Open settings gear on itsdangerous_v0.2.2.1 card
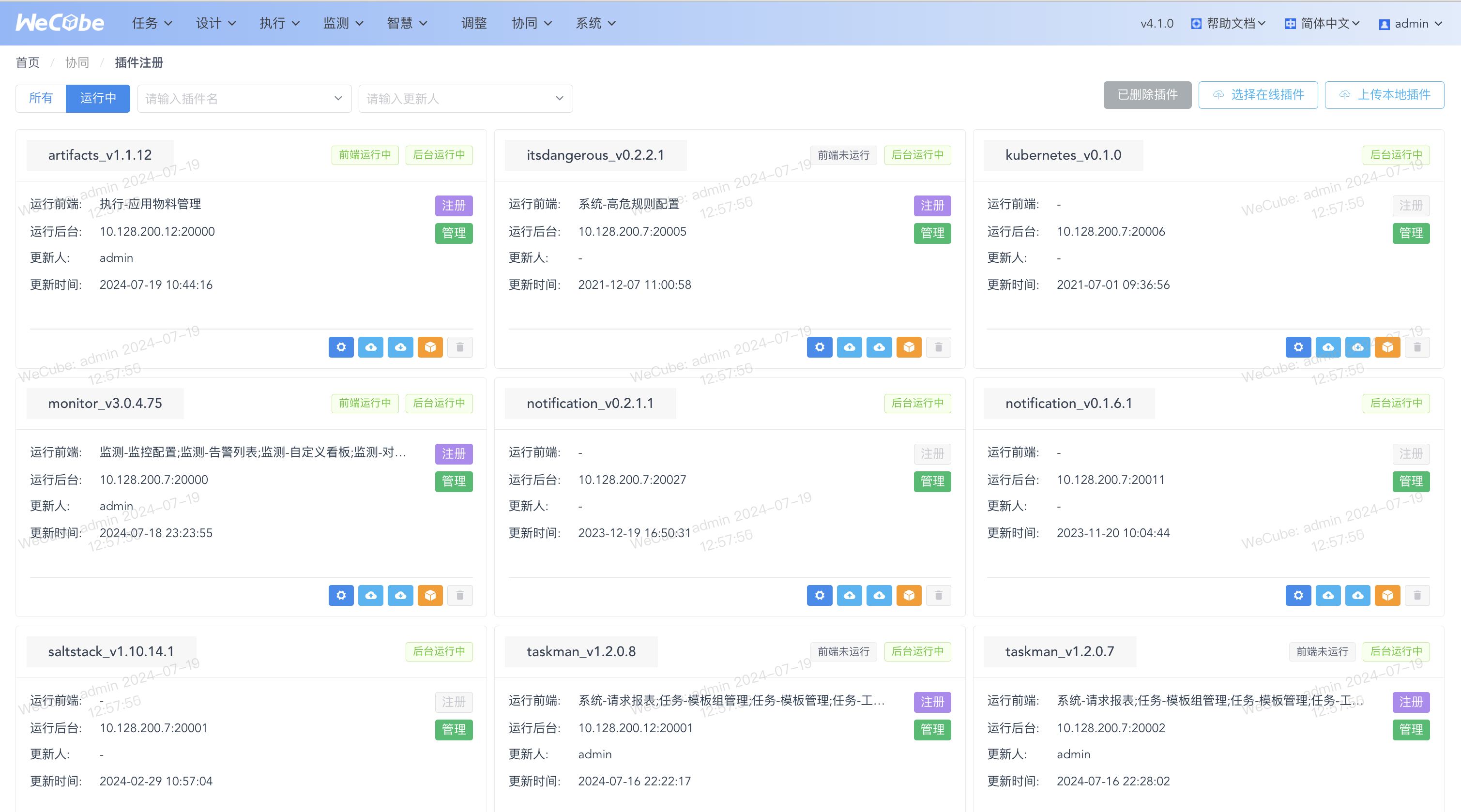Screen dimensions: 1461x812 click(820, 347)
